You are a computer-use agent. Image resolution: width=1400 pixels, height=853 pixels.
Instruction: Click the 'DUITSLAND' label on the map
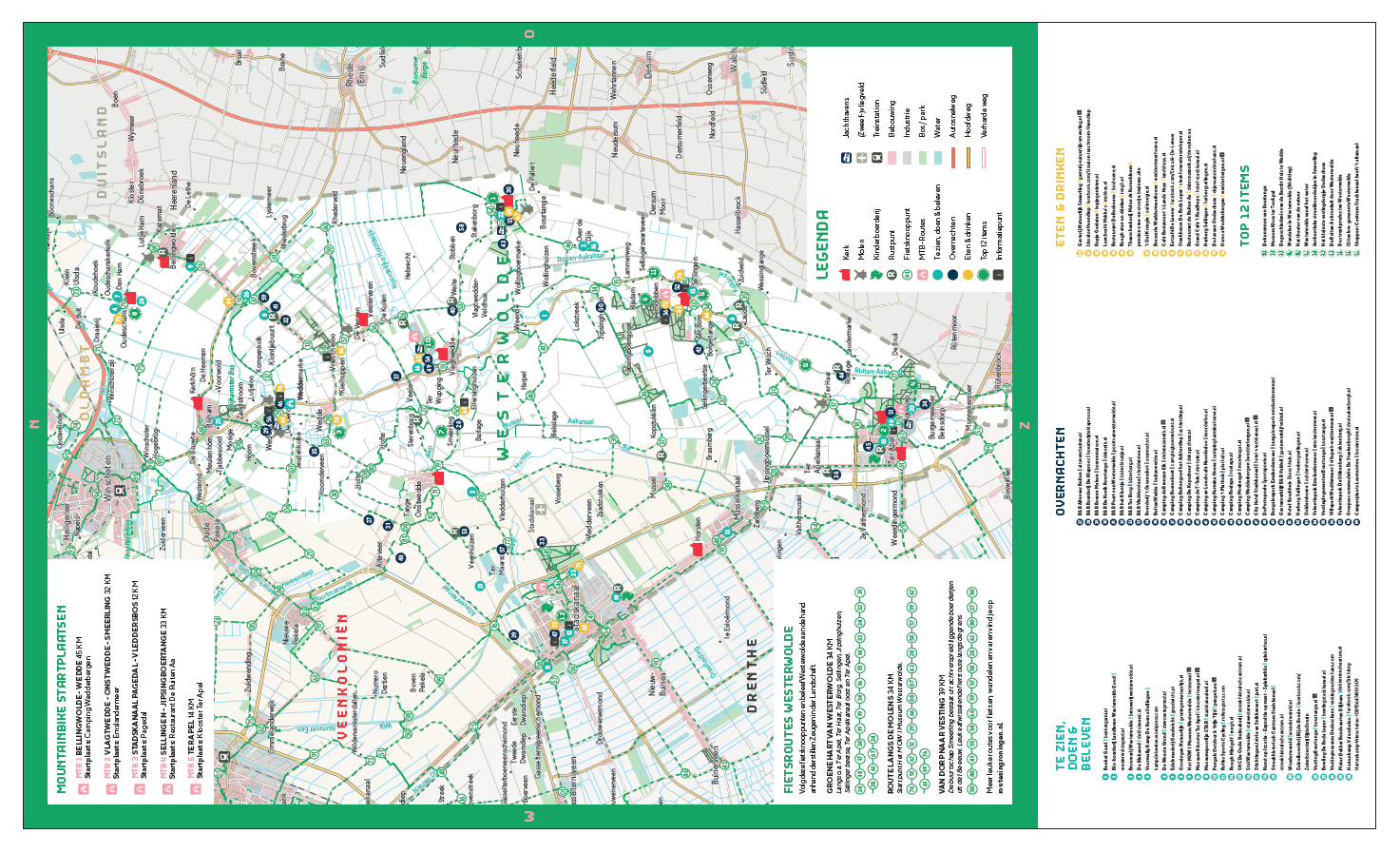(101, 152)
